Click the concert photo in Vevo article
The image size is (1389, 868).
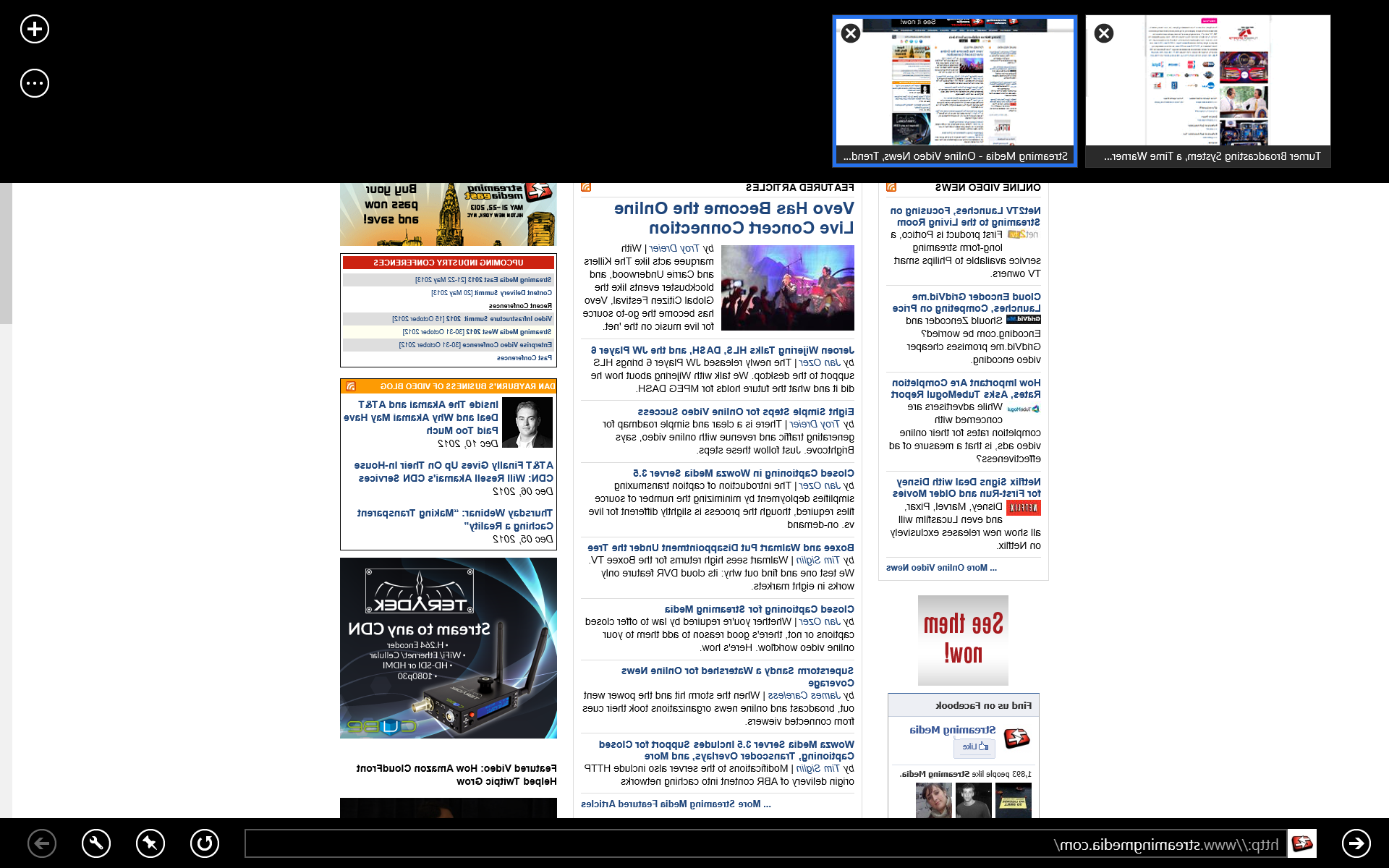coord(788,288)
